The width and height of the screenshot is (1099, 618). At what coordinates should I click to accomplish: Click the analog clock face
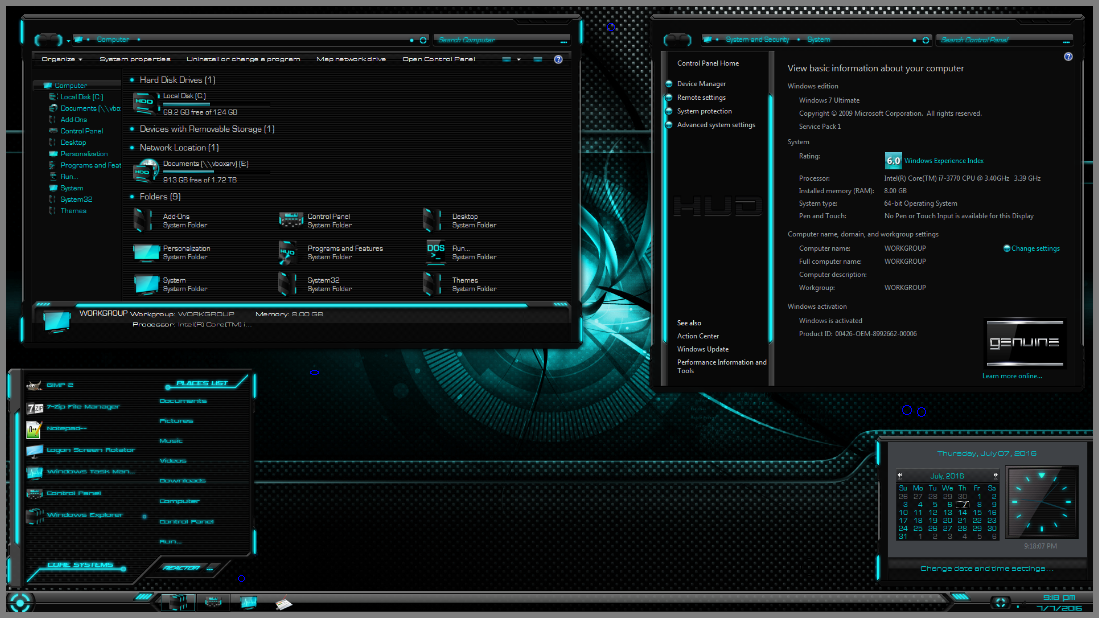(1042, 502)
